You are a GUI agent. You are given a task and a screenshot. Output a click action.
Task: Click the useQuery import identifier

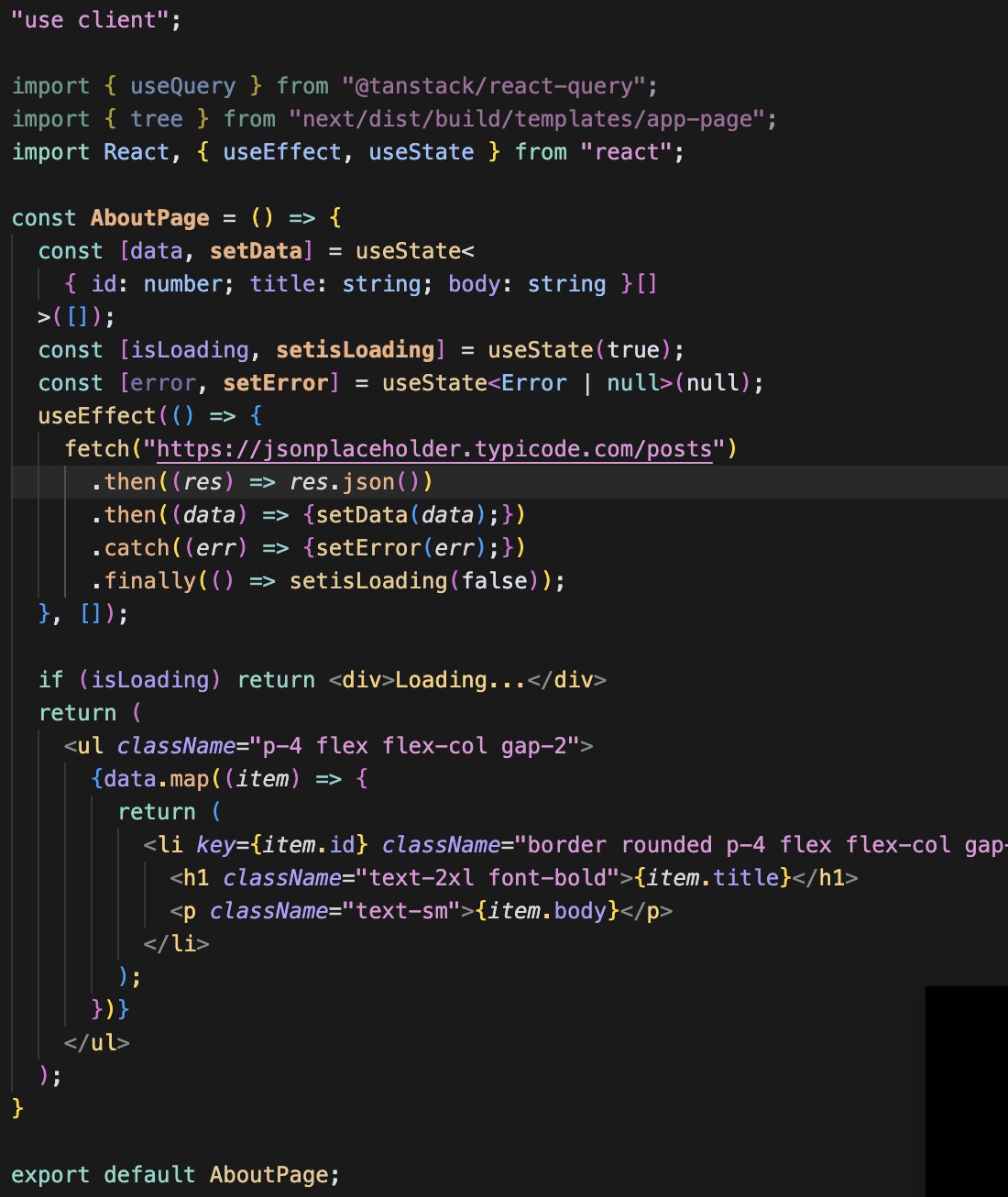(182, 85)
